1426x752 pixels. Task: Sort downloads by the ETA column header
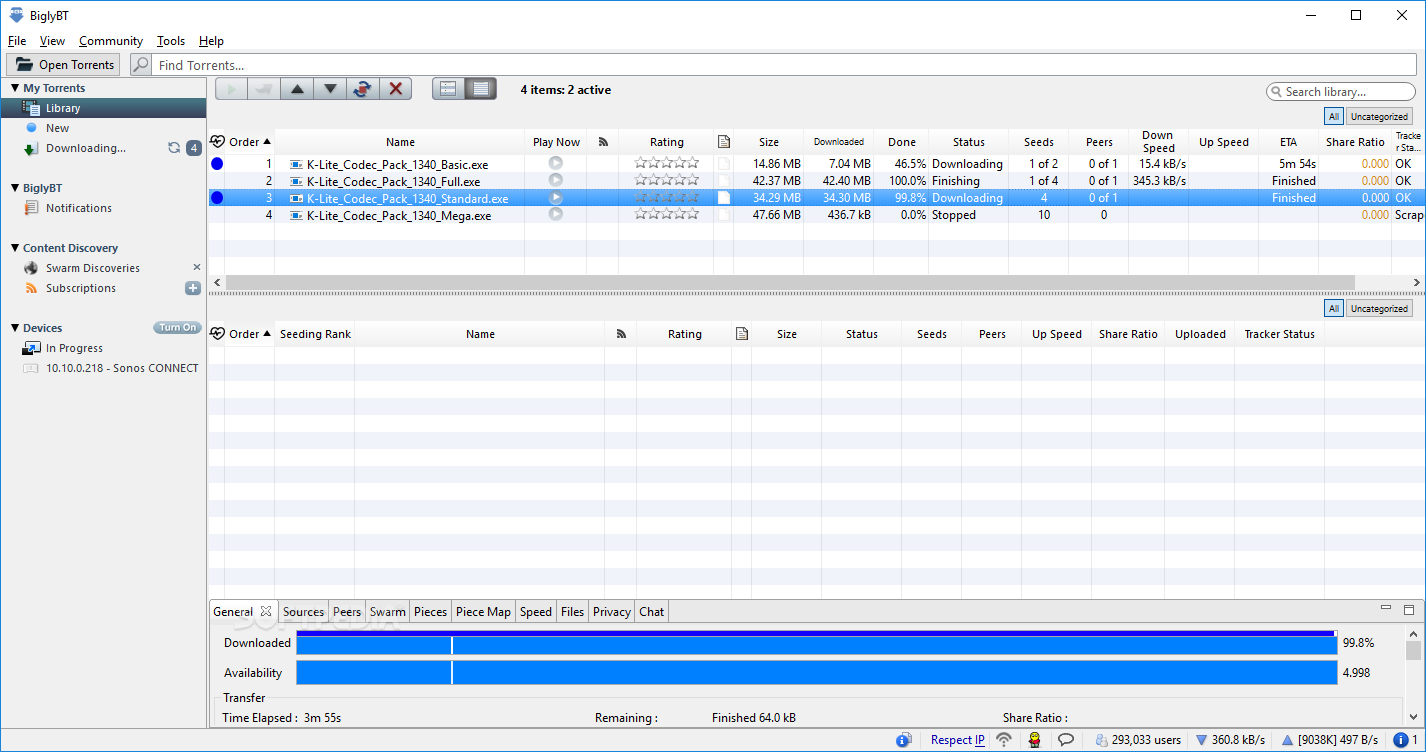coord(1288,142)
